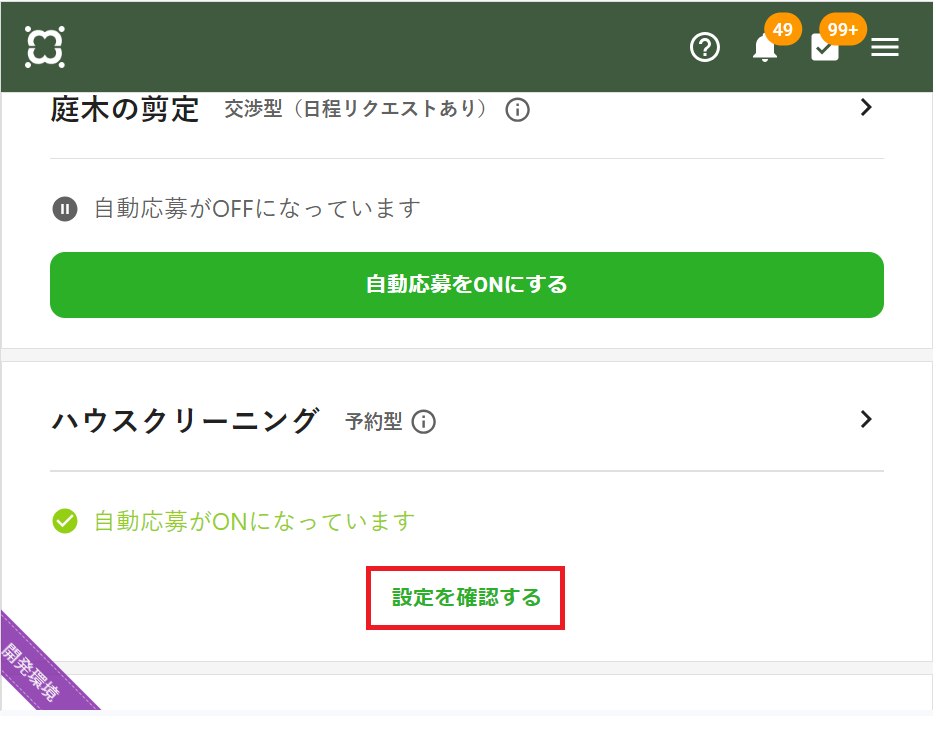Click the 交渉型（日程リクエストあり） label
The width and height of the screenshot is (936, 744).
[x=357, y=109]
